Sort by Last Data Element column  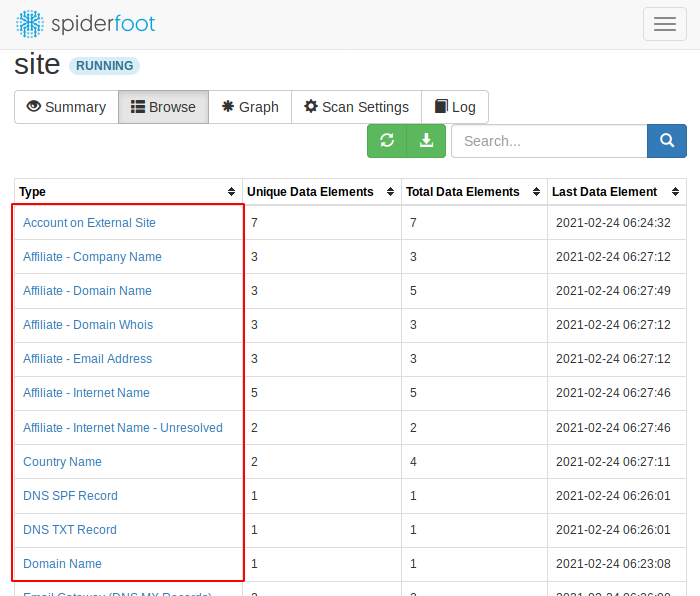pos(675,192)
